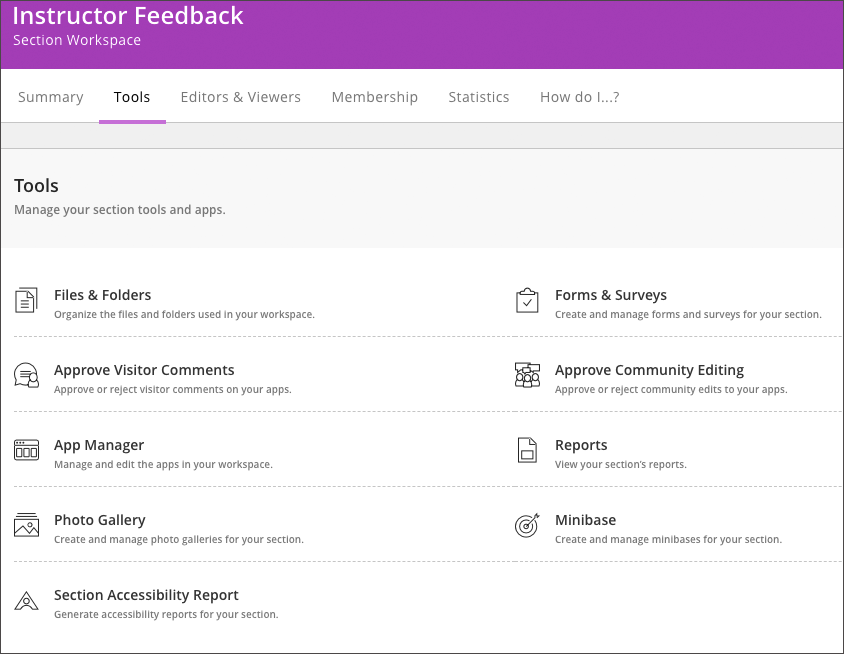Click the Minibase target icon
Screen dimensions: 844x654
pos(527,525)
